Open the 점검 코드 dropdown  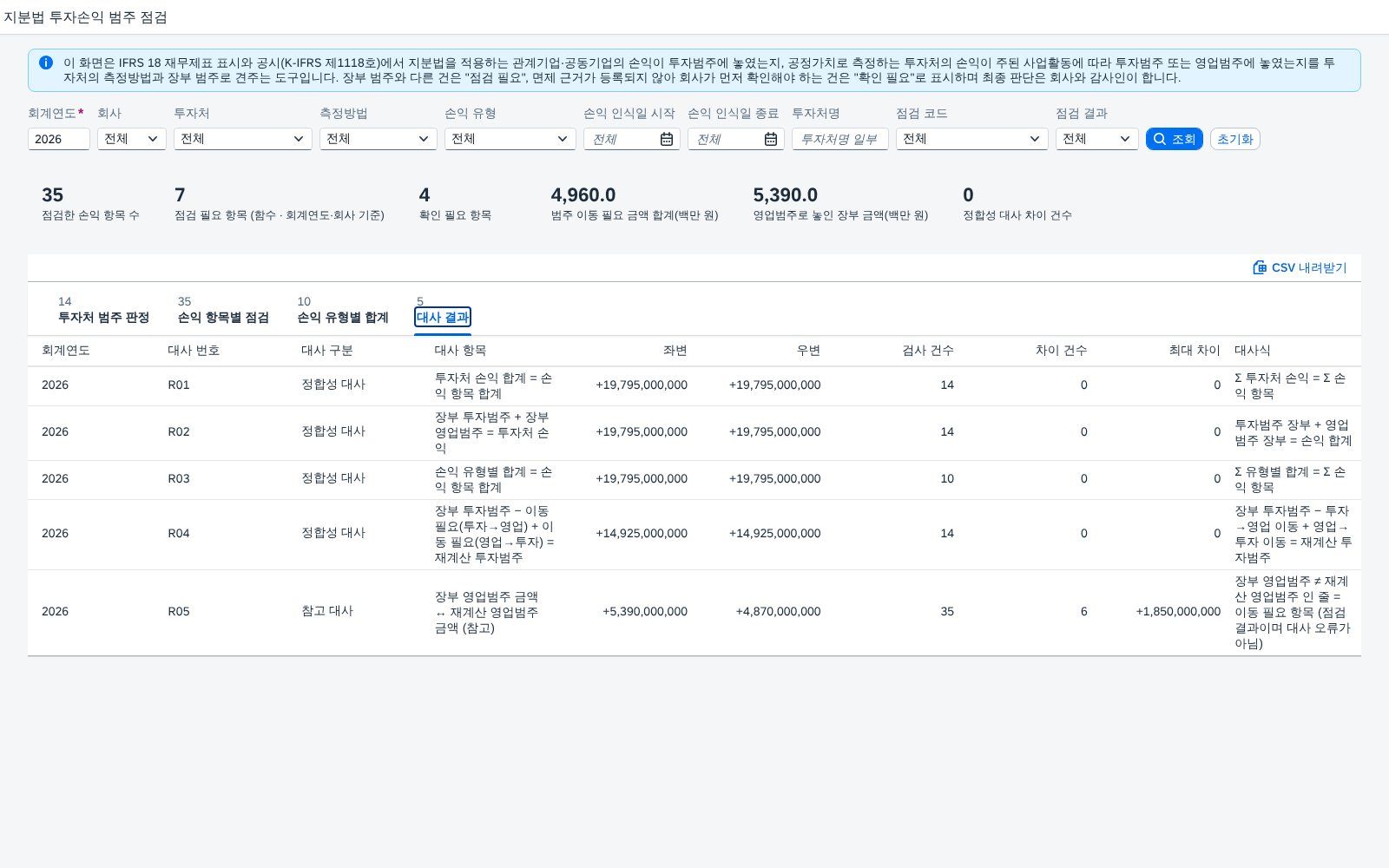point(972,139)
